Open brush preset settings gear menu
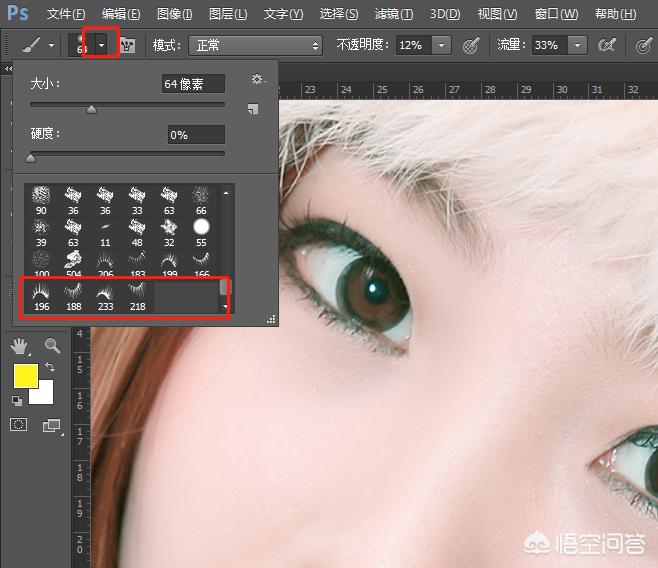This screenshot has height=568, width=658. (257, 80)
